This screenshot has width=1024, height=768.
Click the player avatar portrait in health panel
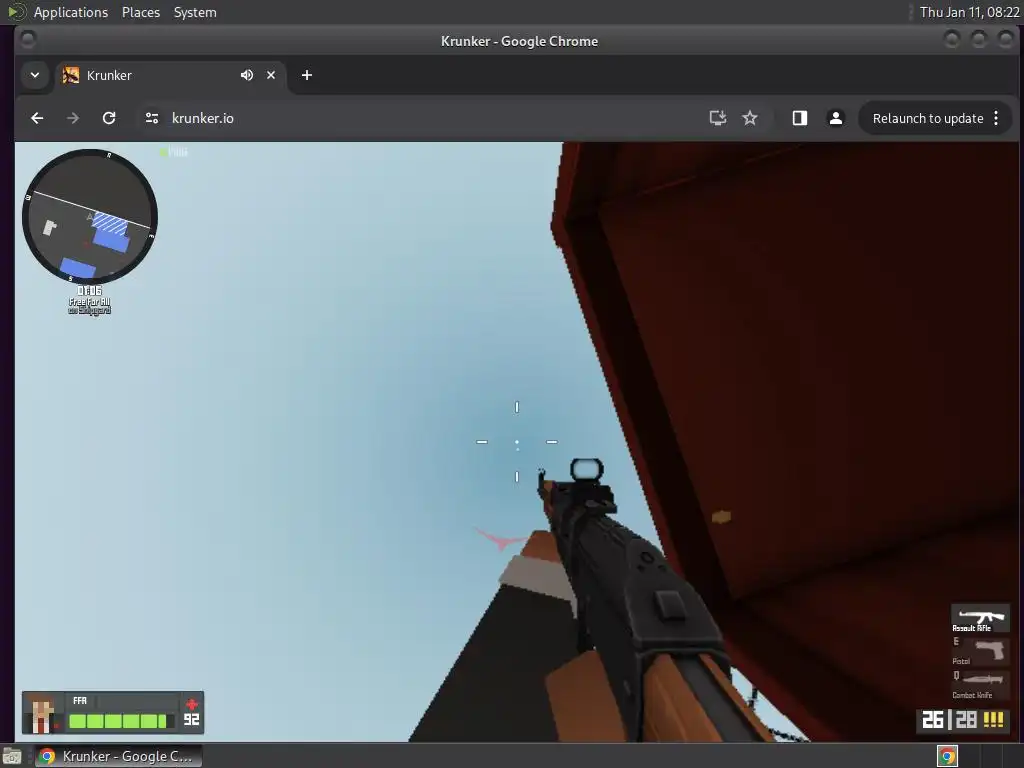[x=42, y=714]
